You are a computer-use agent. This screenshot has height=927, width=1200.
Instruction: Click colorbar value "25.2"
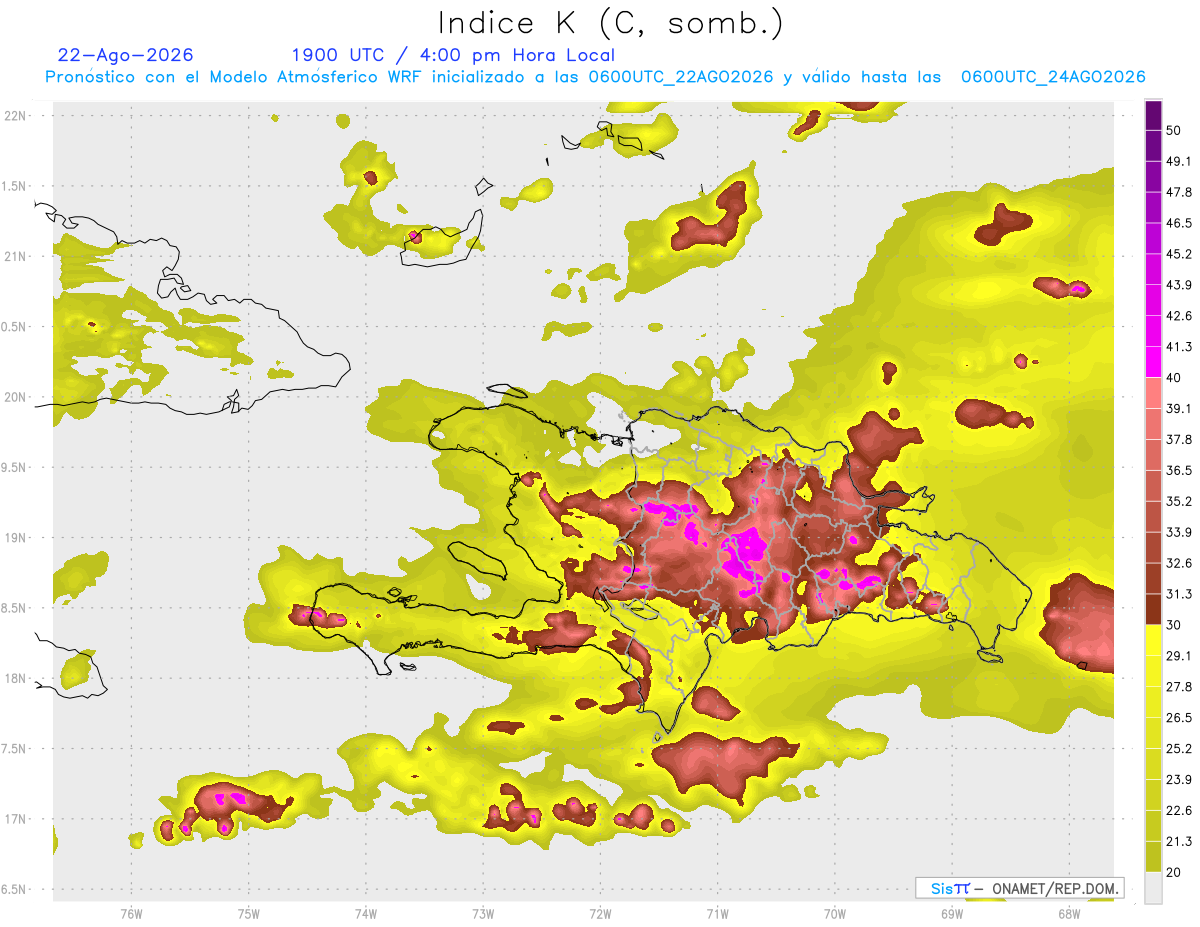pyautogui.click(x=1179, y=749)
